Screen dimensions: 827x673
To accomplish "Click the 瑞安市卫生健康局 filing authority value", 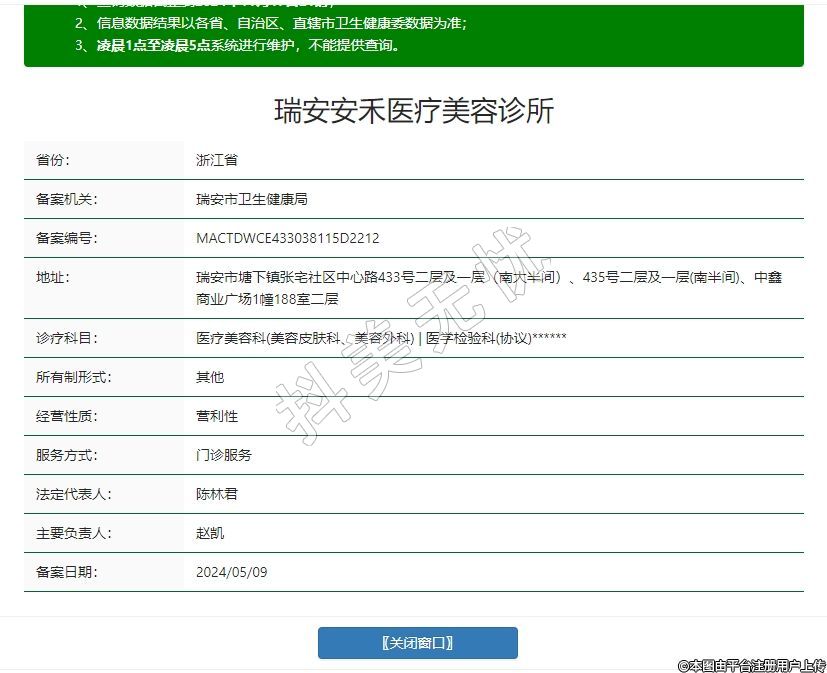I will [x=252, y=199].
